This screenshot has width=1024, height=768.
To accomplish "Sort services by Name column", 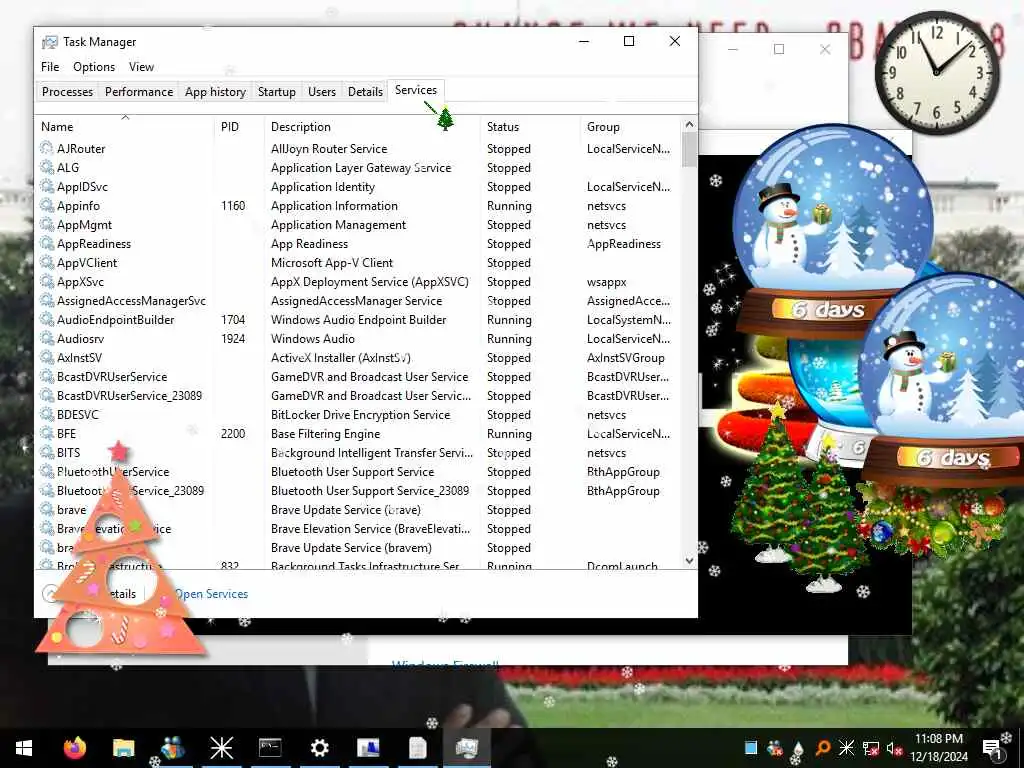I will click(x=124, y=127).
